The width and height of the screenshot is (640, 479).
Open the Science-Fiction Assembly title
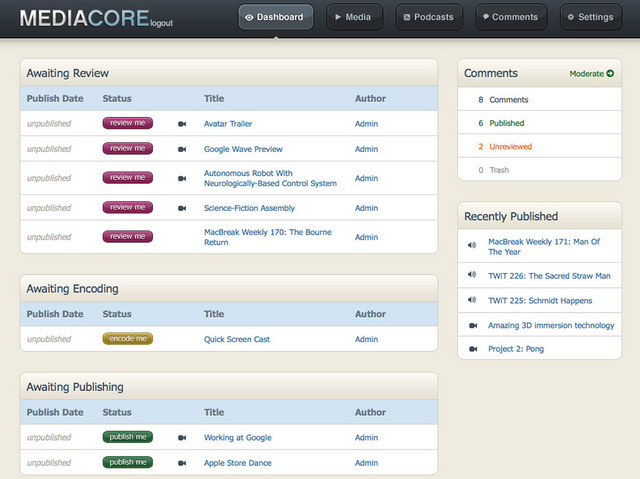(x=249, y=208)
